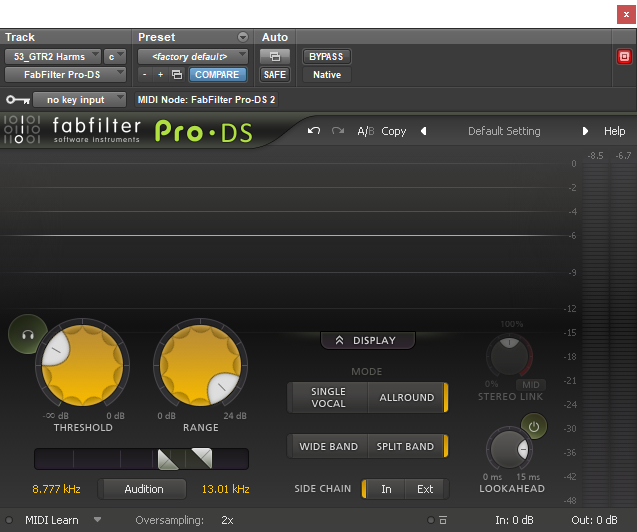Click Copy next to A/B

point(393,131)
